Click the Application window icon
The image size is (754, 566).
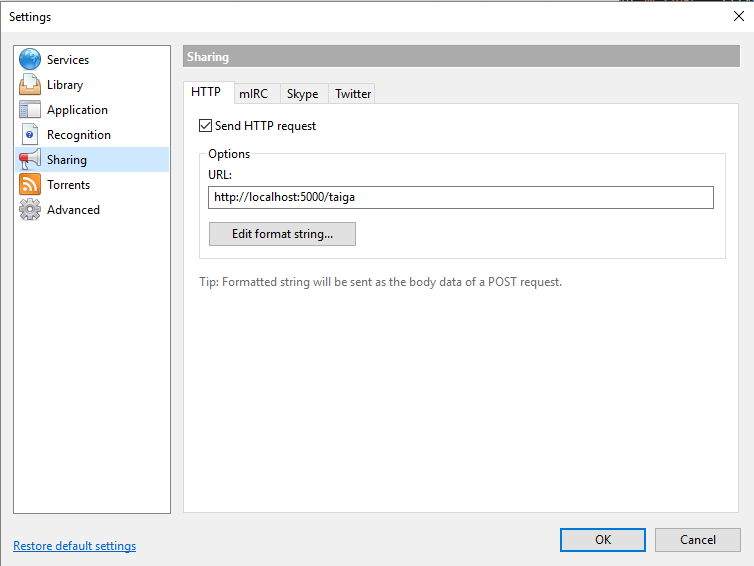30,110
